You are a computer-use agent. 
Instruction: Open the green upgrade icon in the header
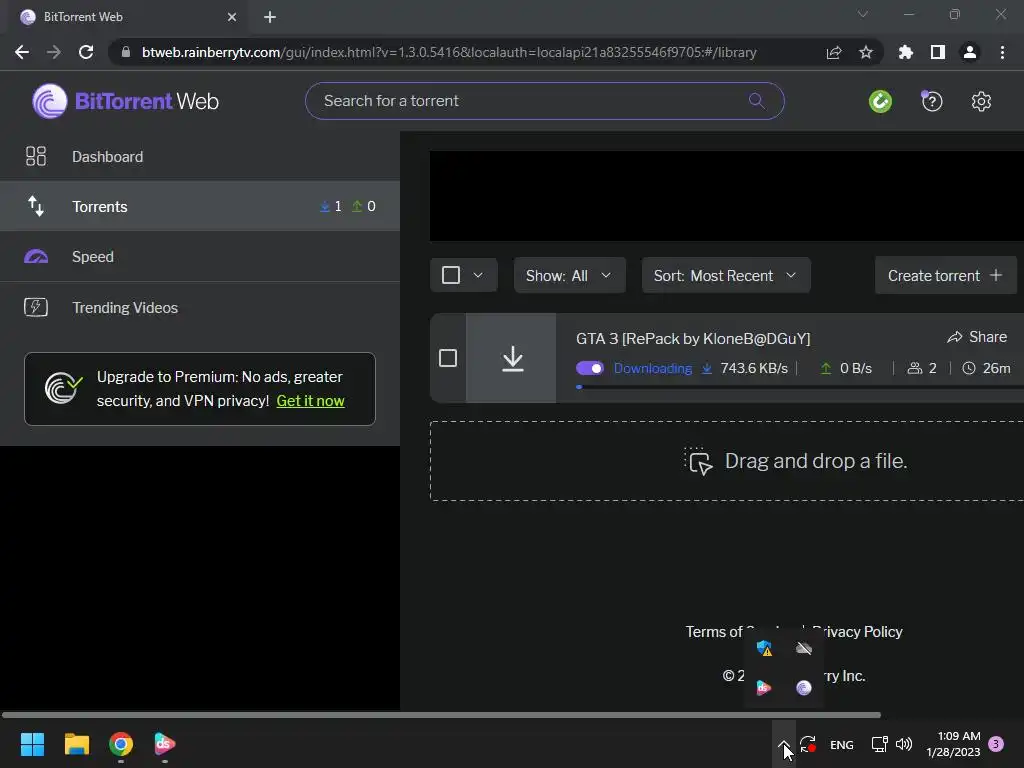click(x=880, y=101)
